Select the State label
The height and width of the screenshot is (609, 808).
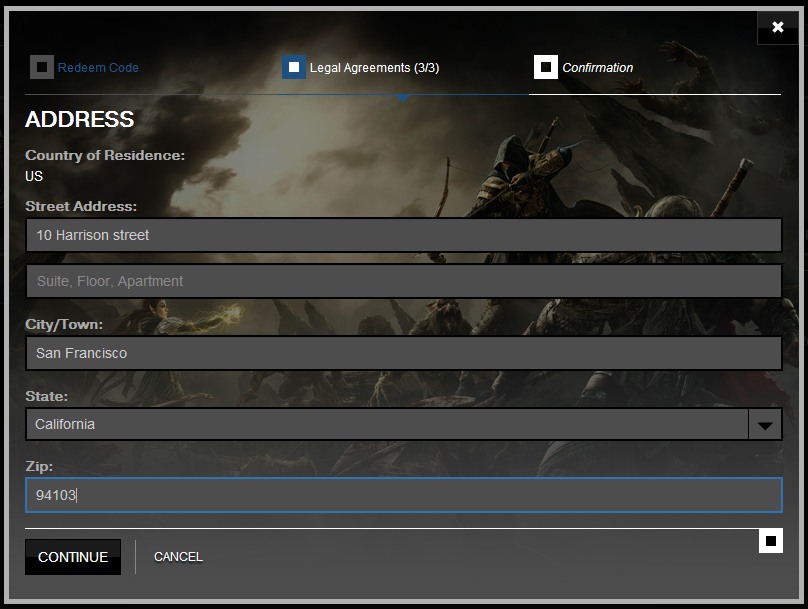46,396
